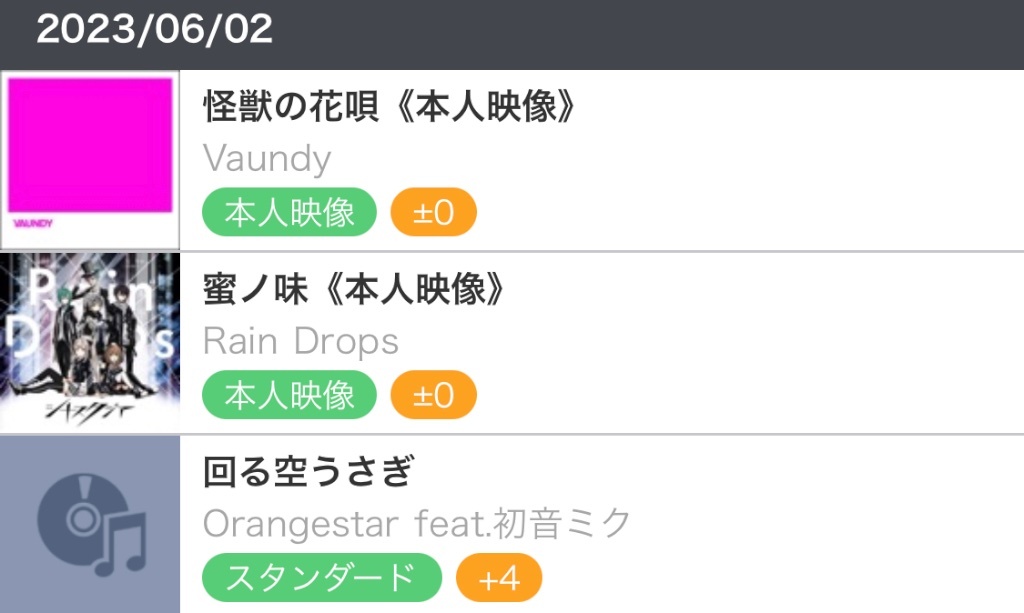Click the green 本人映像 tag under Vaundy

(289, 212)
